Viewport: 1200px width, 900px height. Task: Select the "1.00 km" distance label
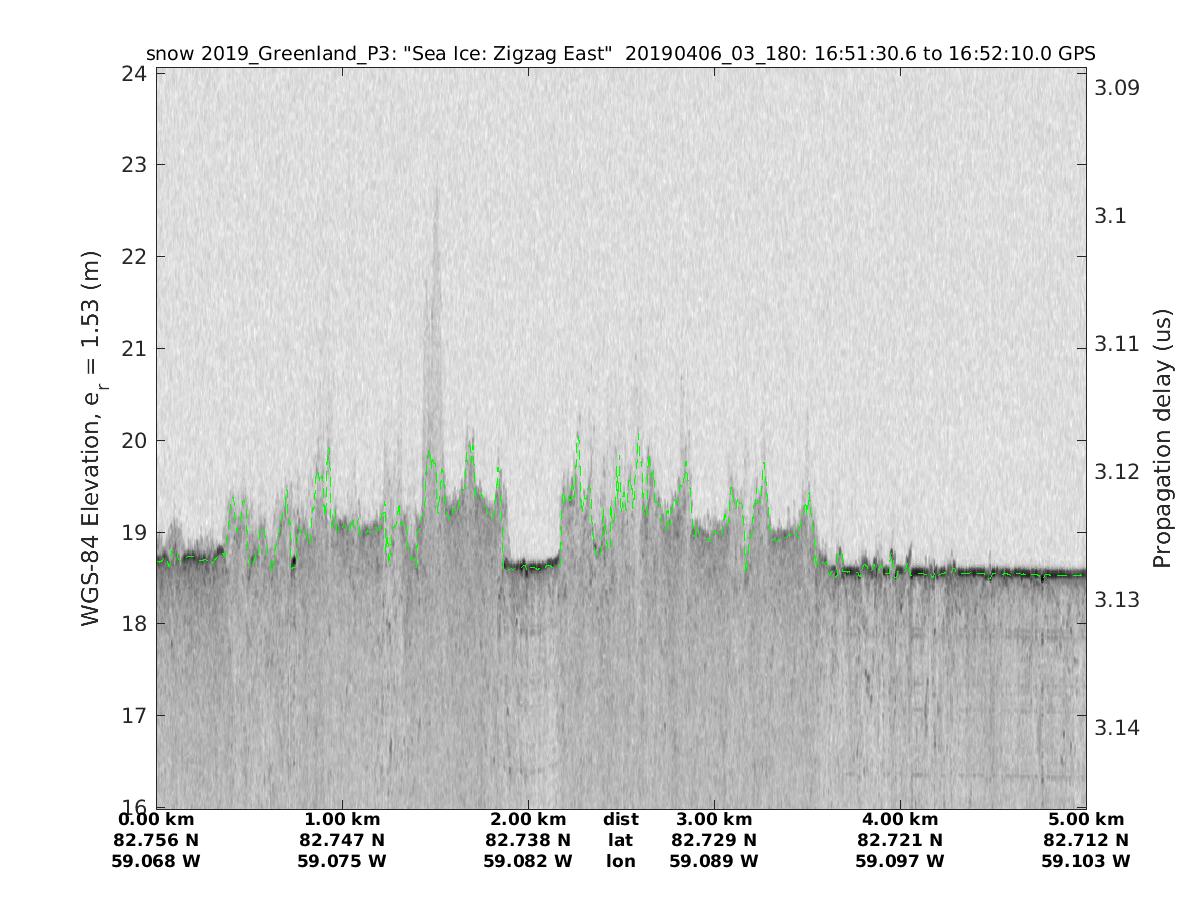click(x=342, y=819)
